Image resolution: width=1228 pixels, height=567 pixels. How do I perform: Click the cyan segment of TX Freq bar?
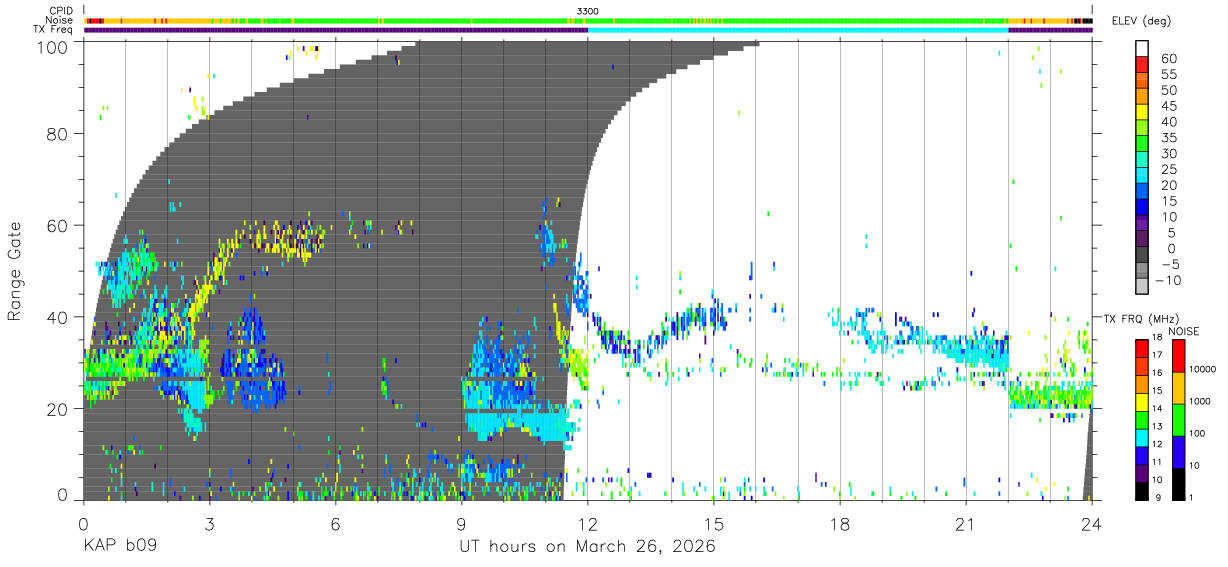click(798, 30)
